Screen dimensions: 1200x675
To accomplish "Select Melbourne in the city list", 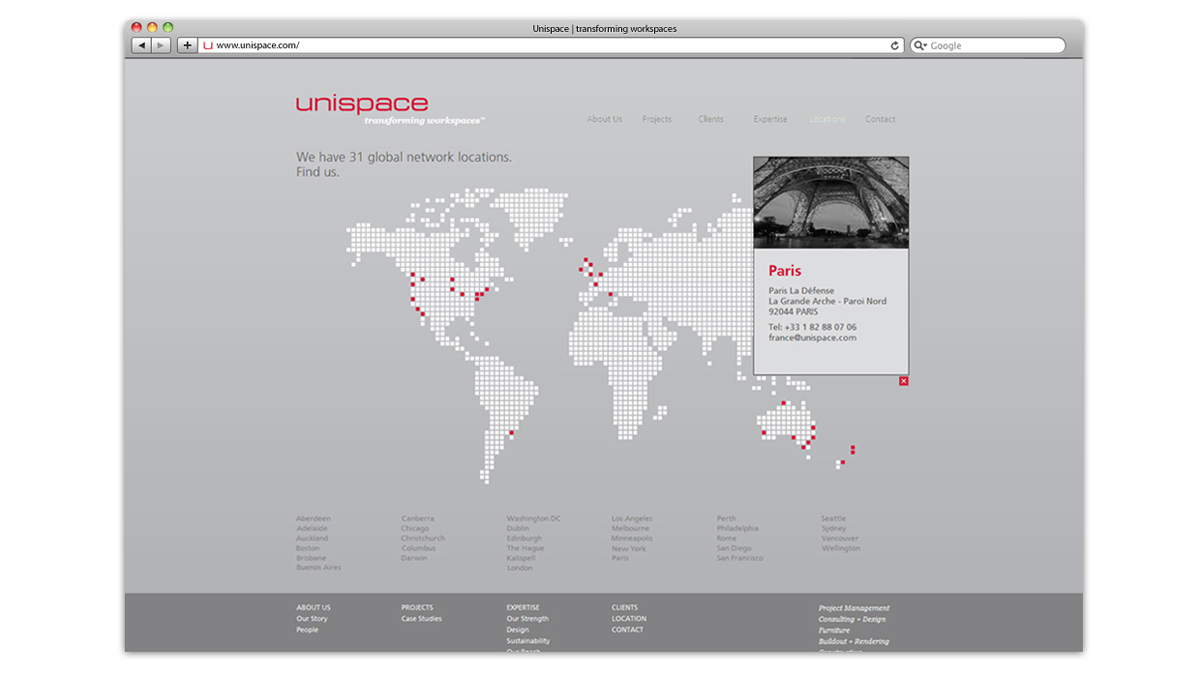I will (x=630, y=528).
